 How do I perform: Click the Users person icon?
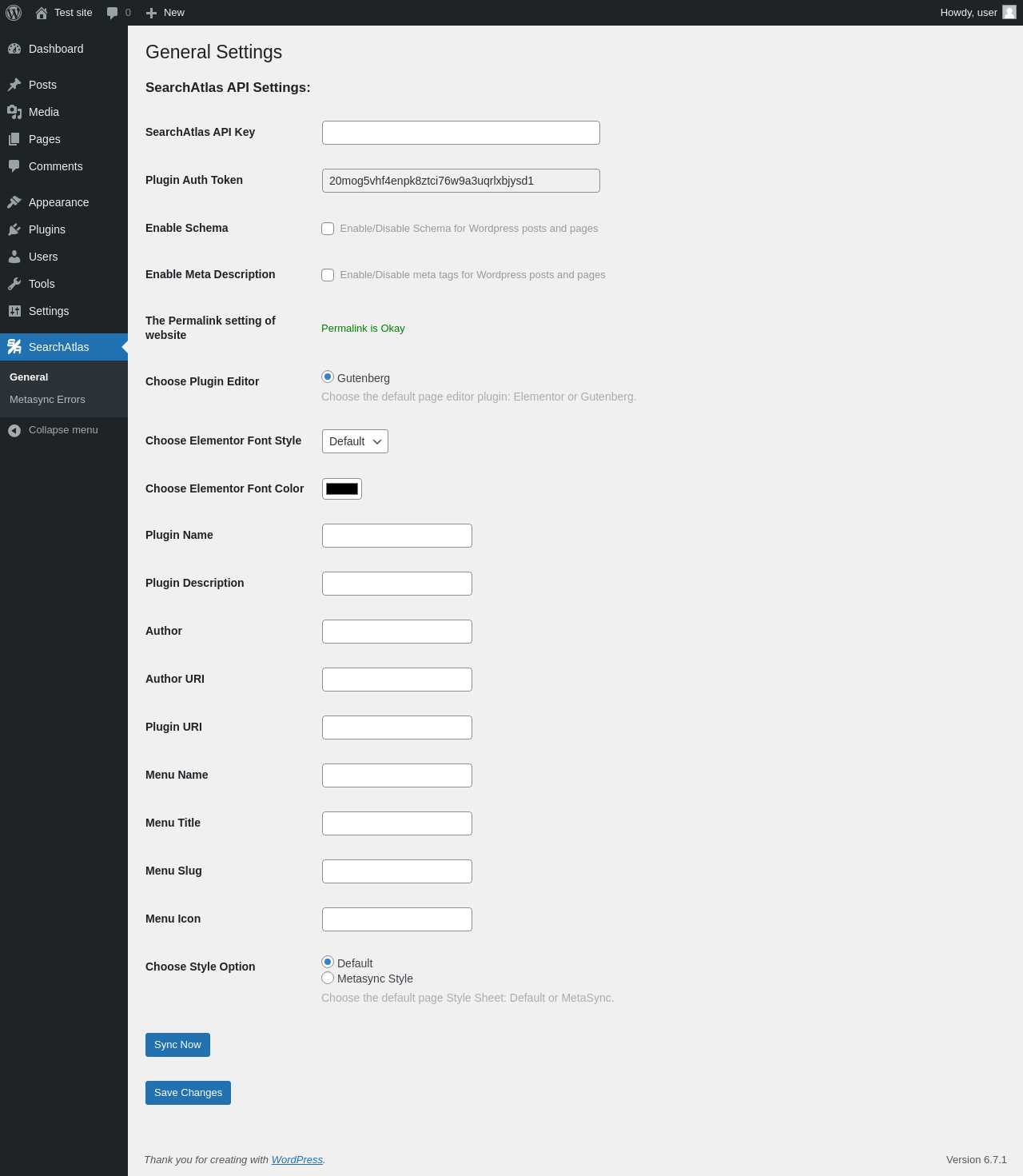(x=14, y=257)
